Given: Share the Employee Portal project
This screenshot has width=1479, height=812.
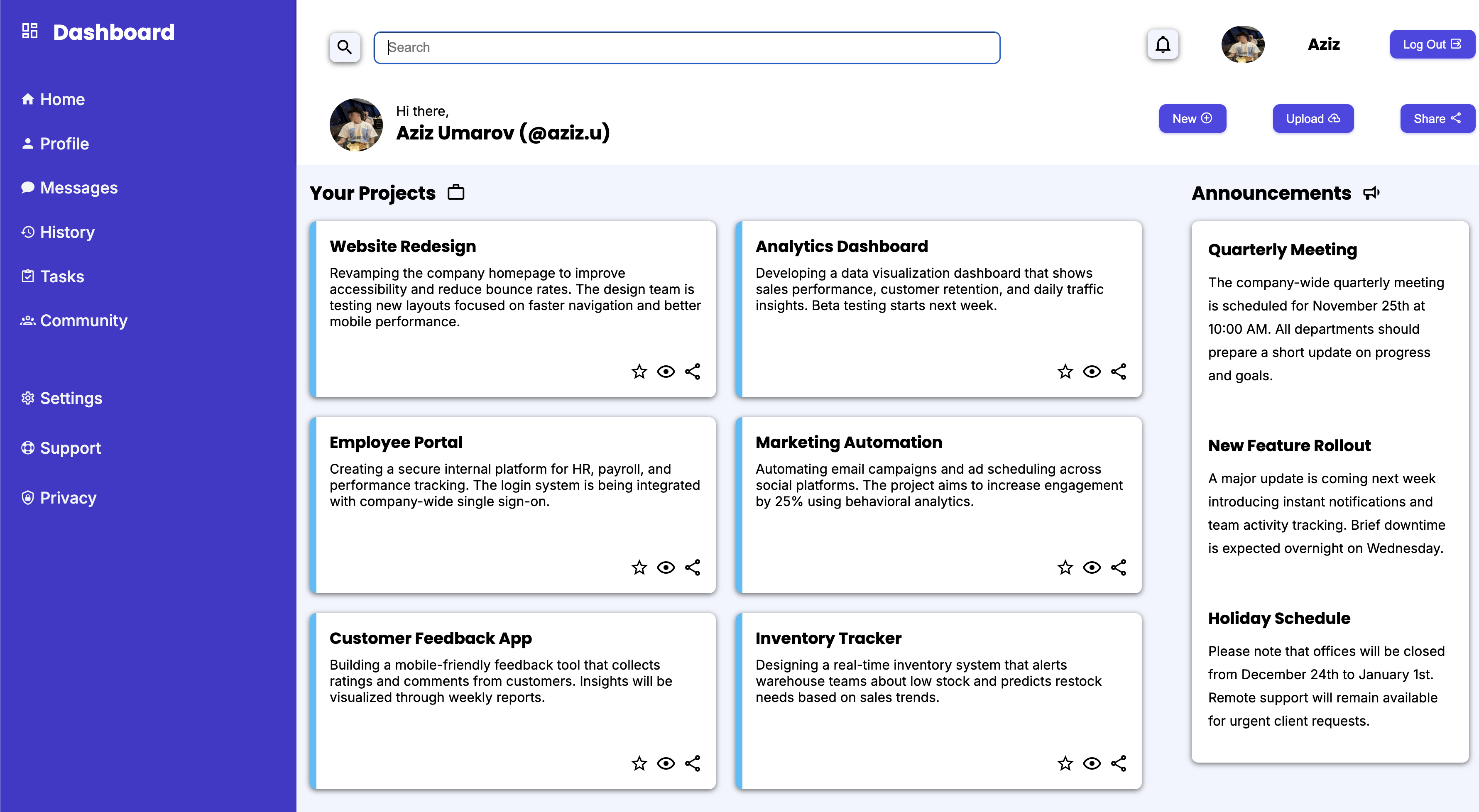Looking at the screenshot, I should pyautogui.click(x=693, y=567).
